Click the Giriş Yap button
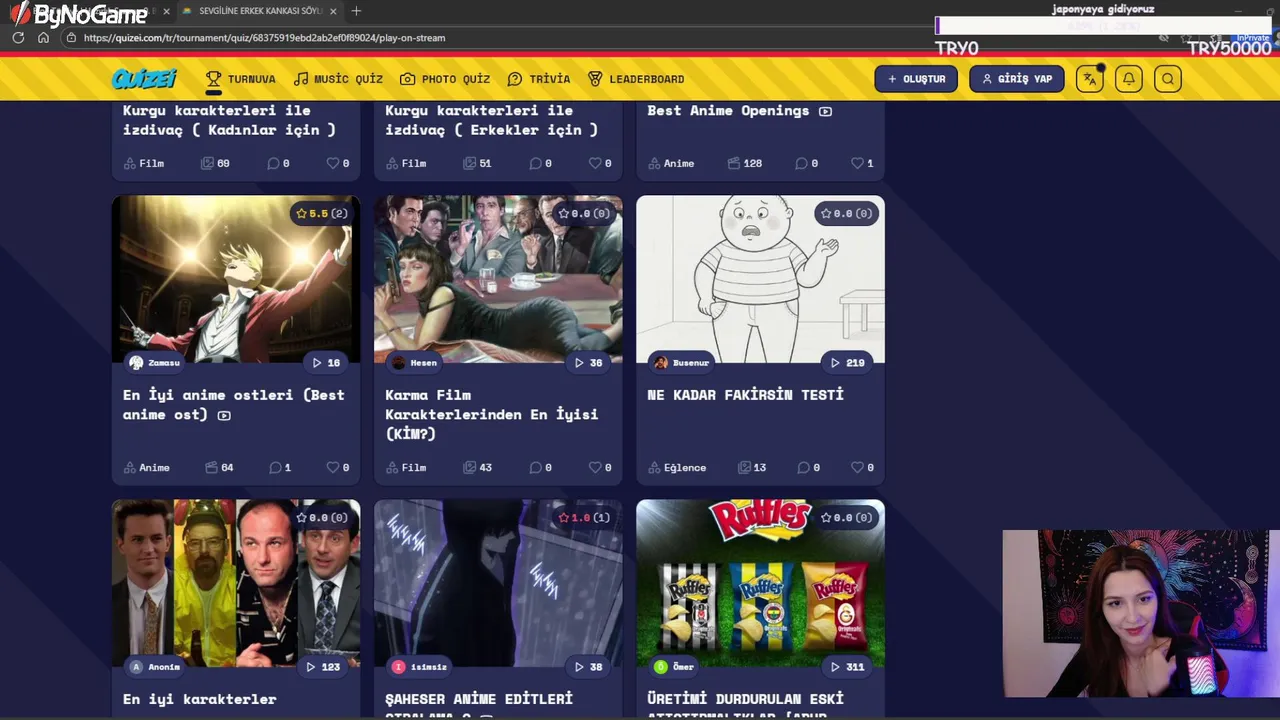The image size is (1280, 720). coord(1017,79)
